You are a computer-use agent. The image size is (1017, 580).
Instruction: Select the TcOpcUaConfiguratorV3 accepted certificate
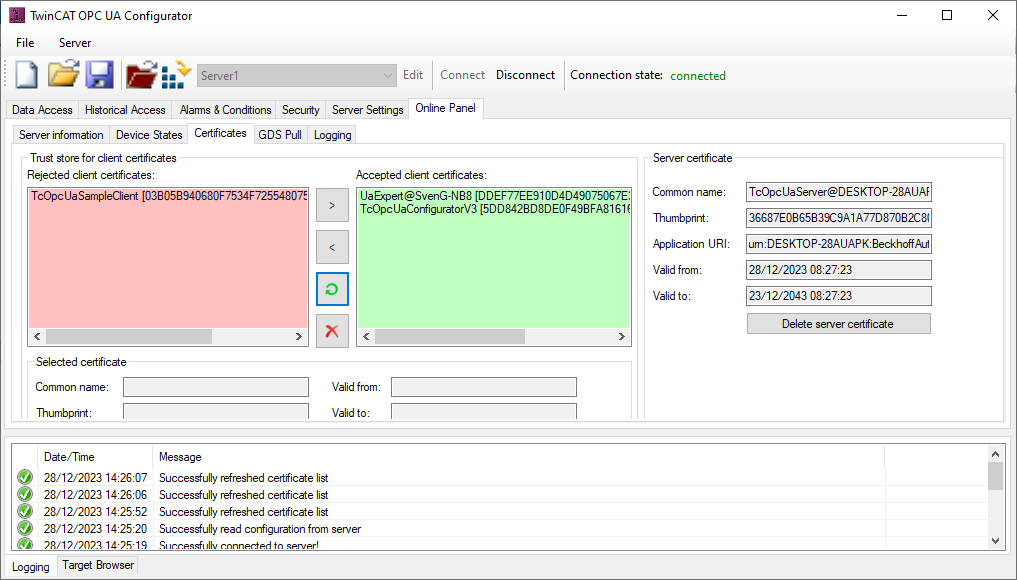494,209
